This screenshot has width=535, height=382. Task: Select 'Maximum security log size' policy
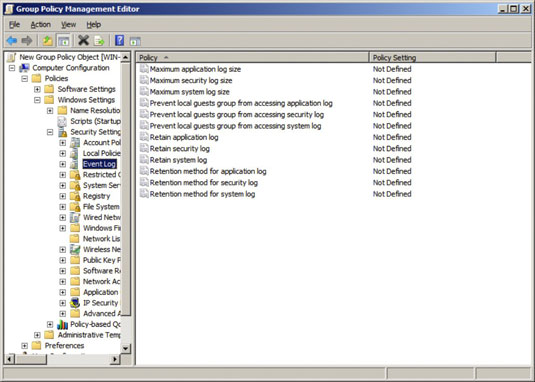coord(191,80)
